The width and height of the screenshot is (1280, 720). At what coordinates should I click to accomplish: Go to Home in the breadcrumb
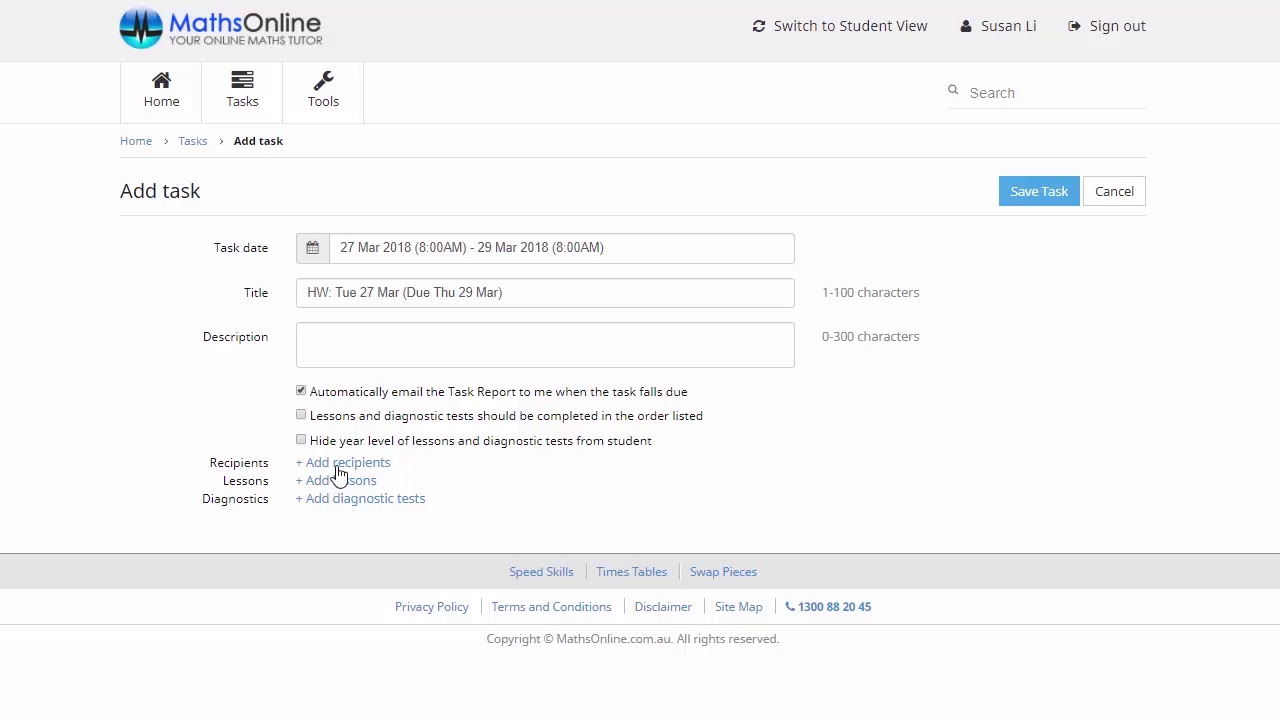tap(136, 141)
